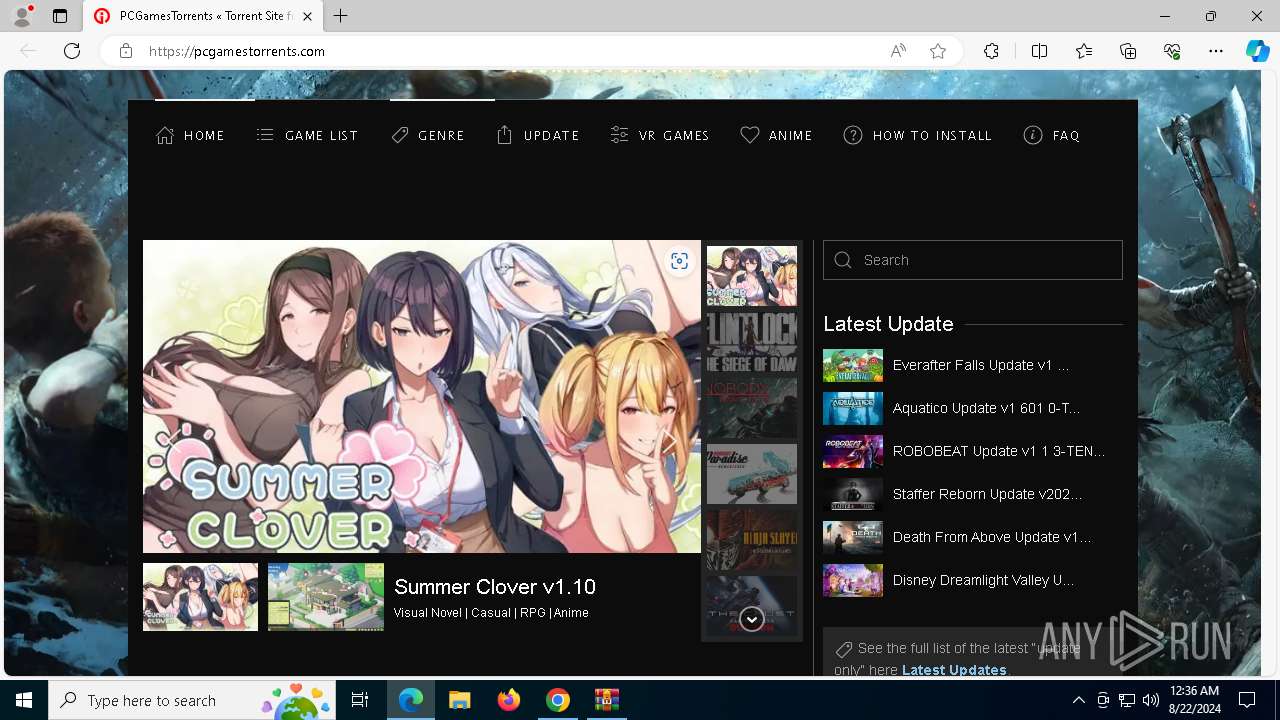Expand slider list with down chevron
The width and height of the screenshot is (1280, 720).
point(752,619)
